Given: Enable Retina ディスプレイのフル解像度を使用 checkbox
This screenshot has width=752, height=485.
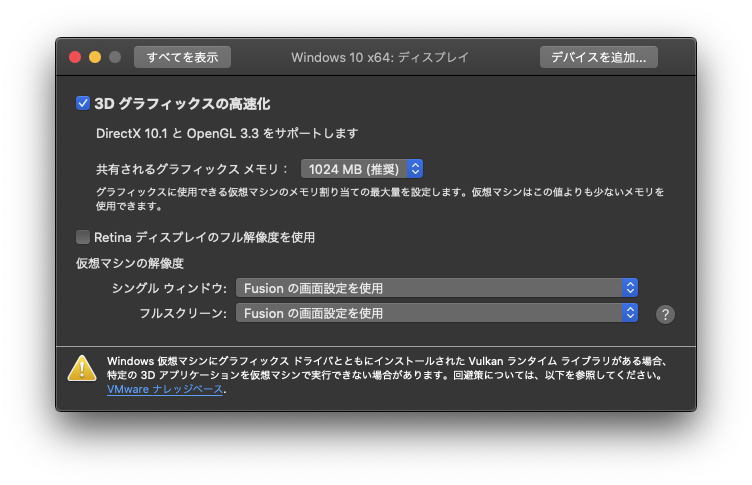Looking at the screenshot, I should point(82,237).
